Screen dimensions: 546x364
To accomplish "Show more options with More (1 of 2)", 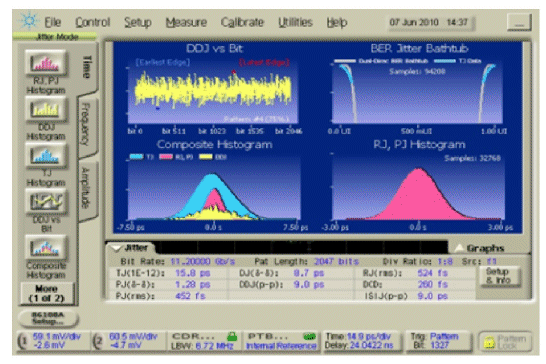I will click(47, 293).
